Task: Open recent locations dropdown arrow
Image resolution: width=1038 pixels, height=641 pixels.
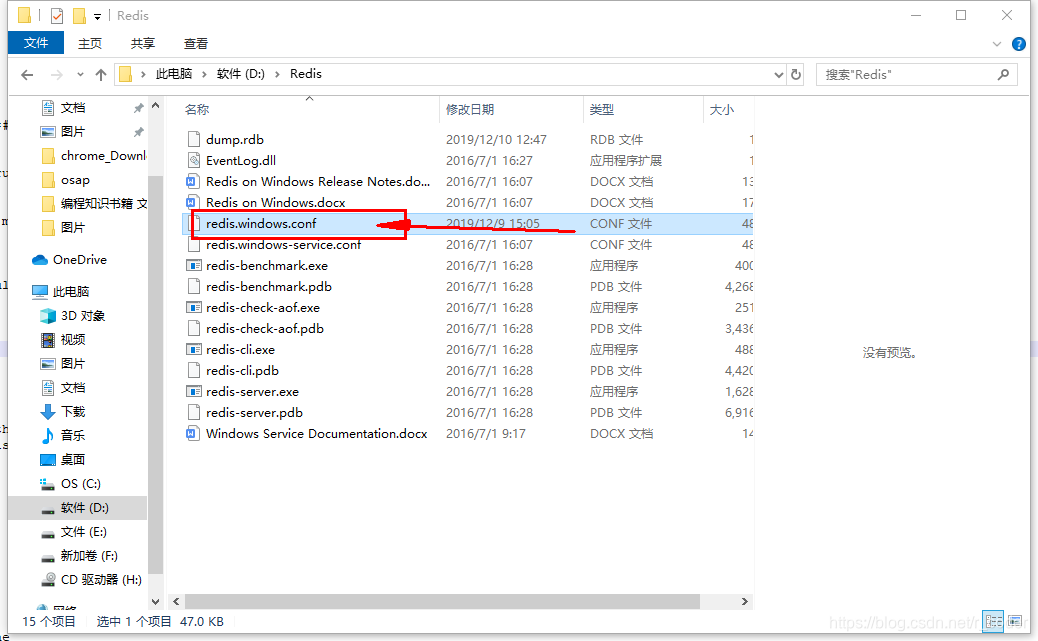Action: point(80,75)
